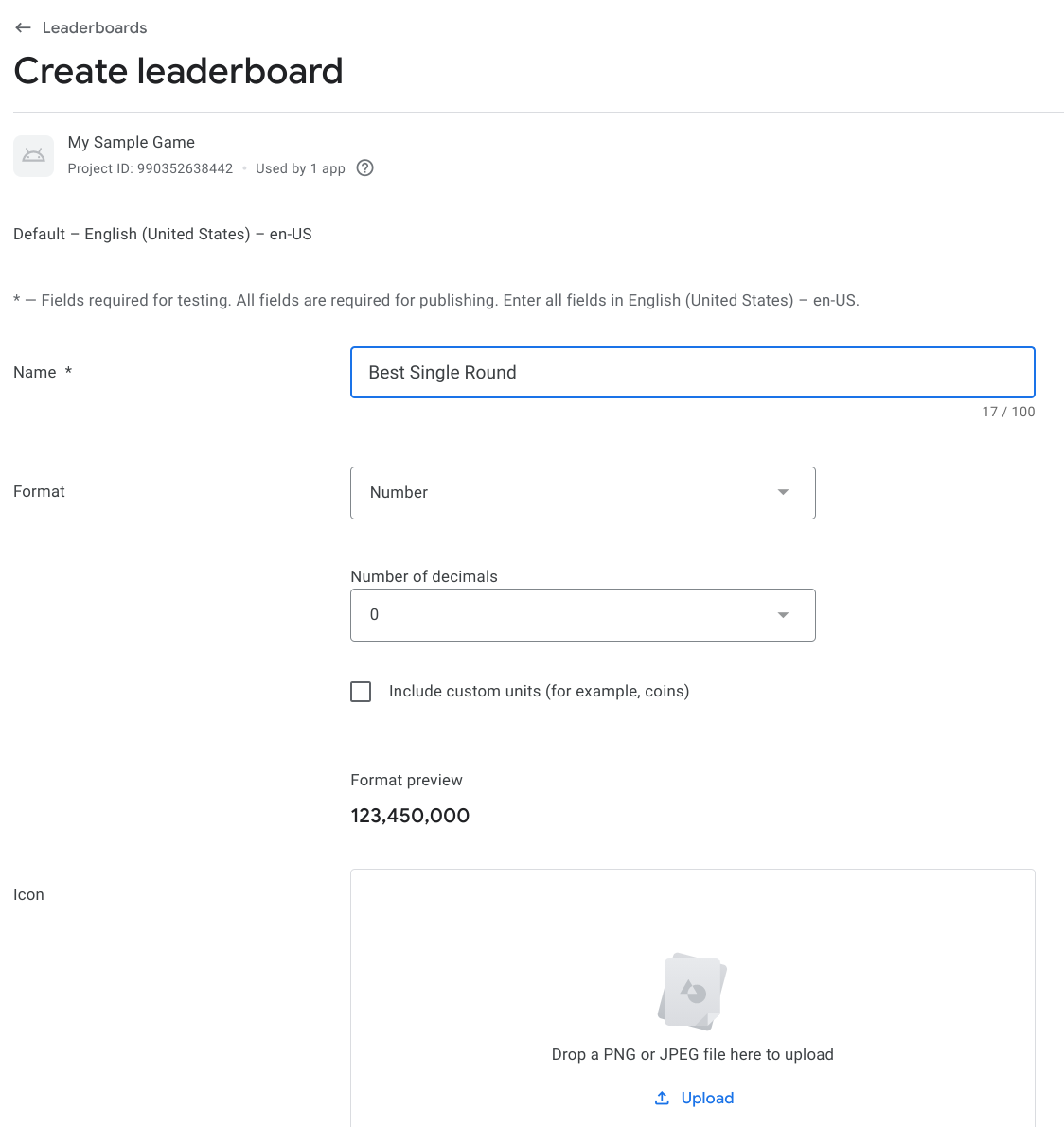
Task: Click the Format preview value 123,450,000
Action: point(410,815)
